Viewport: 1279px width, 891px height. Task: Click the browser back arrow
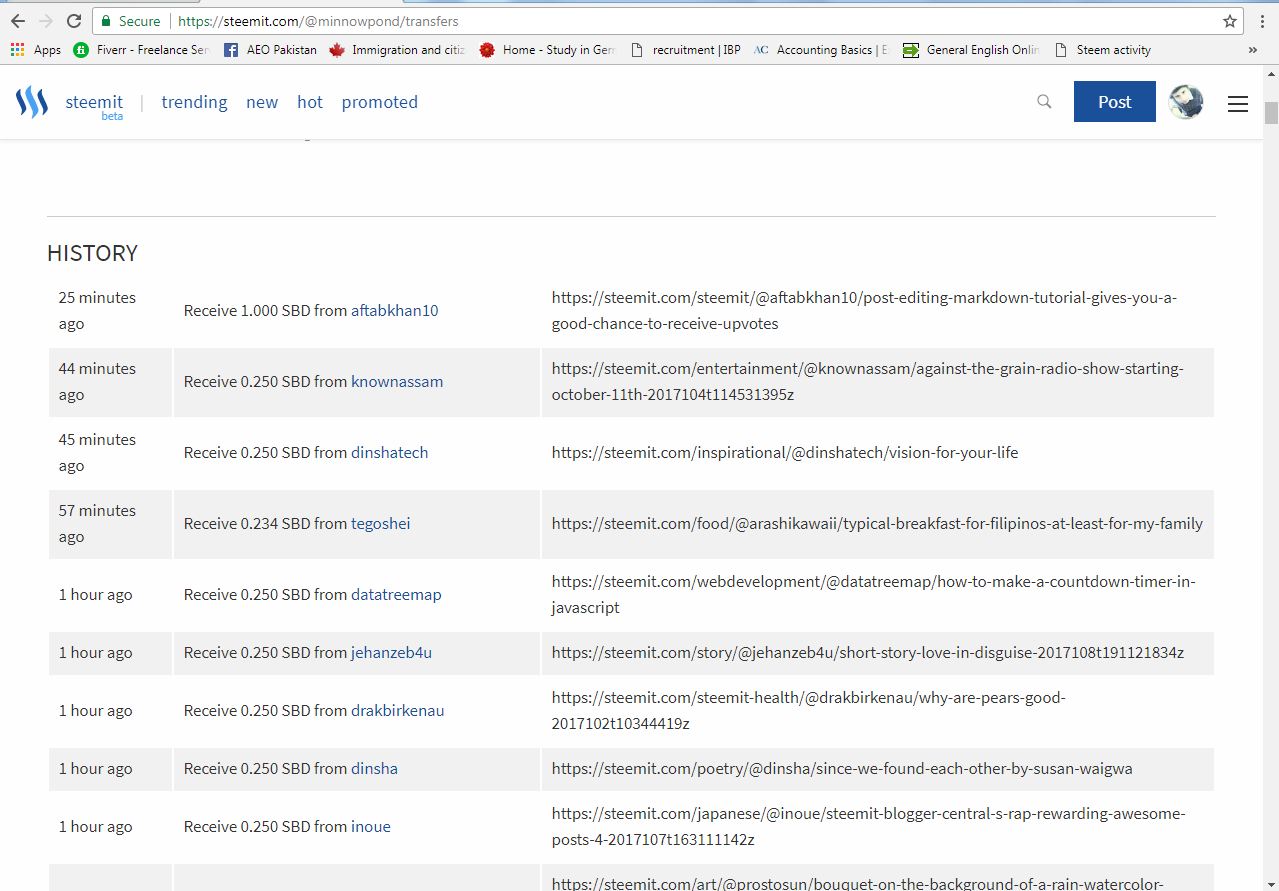(18, 21)
